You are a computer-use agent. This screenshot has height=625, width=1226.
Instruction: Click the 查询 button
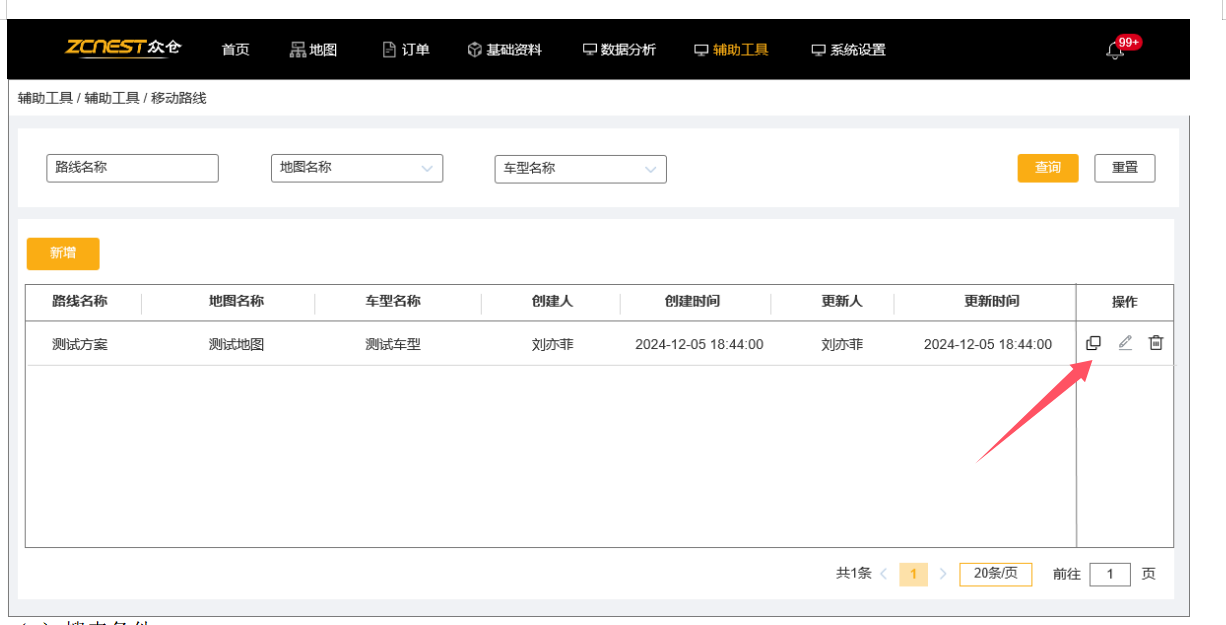(x=1048, y=168)
